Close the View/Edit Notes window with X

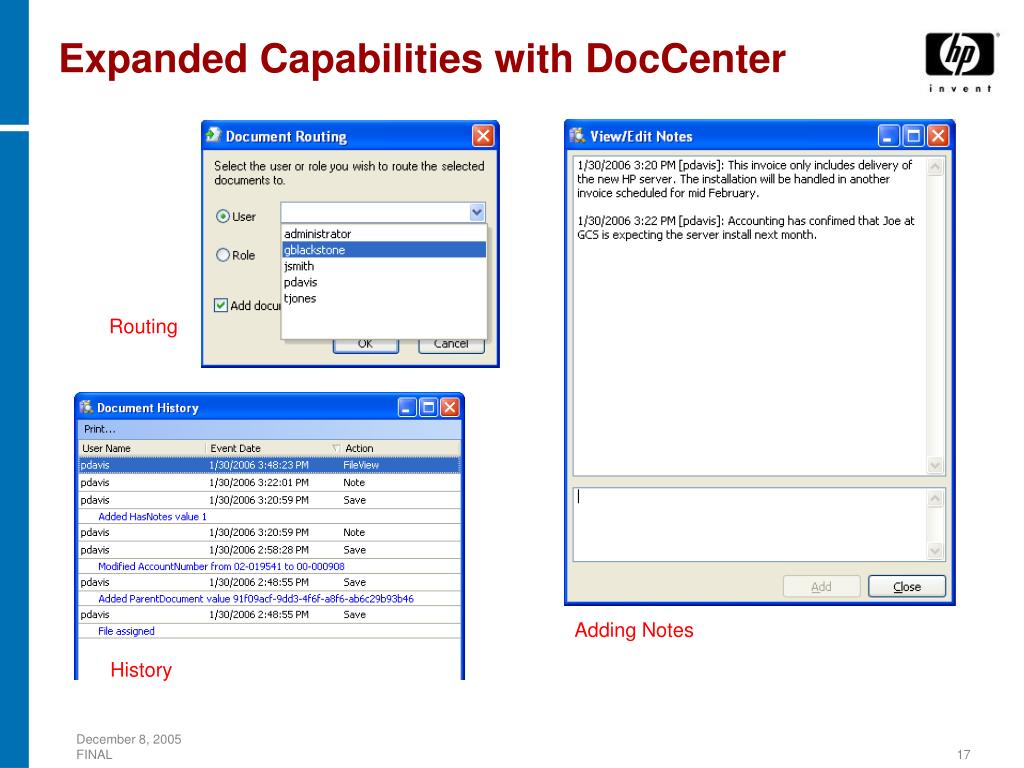click(938, 136)
